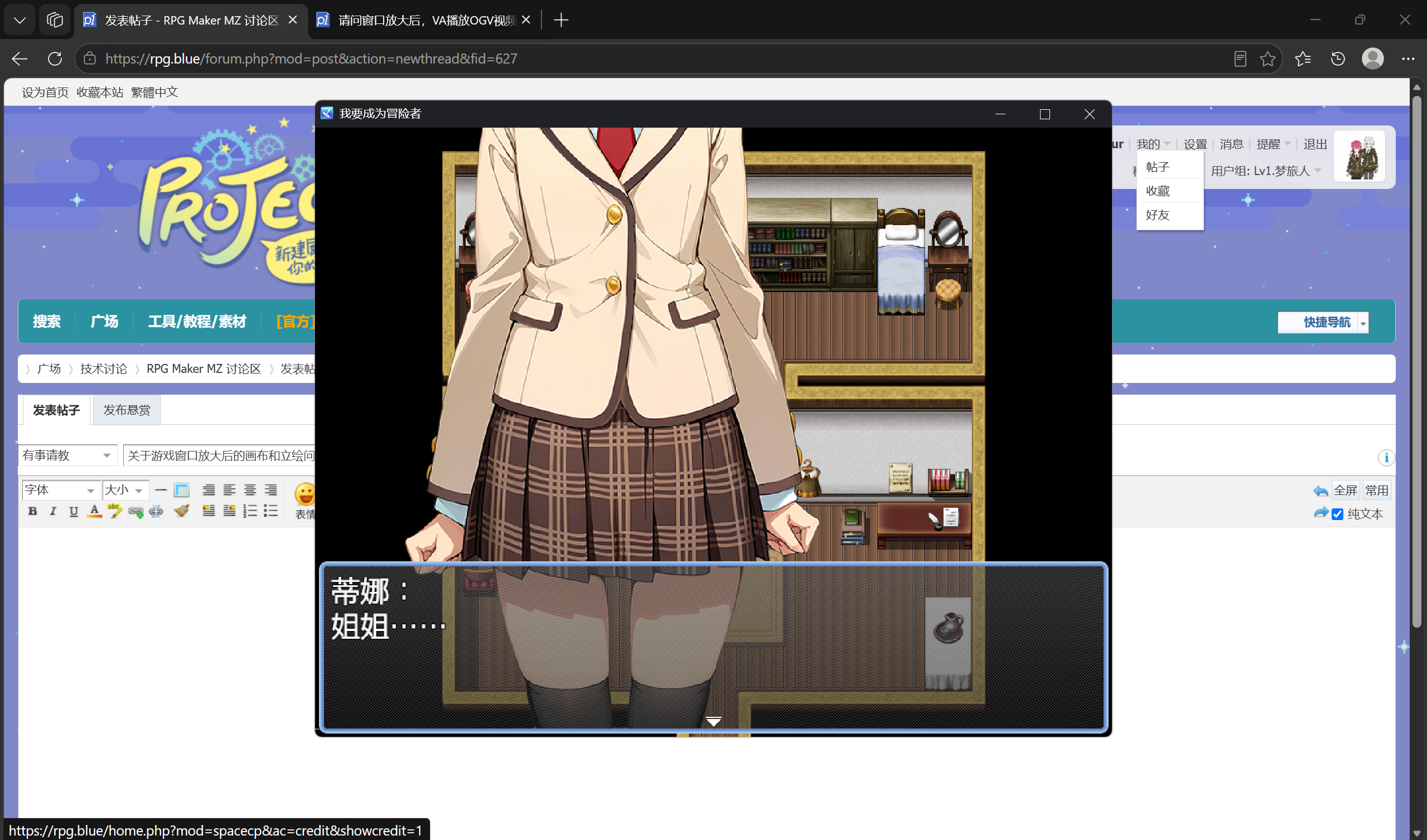Screen dimensions: 1427x840
Task: Insert a horizontal rule with the line icon
Action: pyautogui.click(x=161, y=490)
